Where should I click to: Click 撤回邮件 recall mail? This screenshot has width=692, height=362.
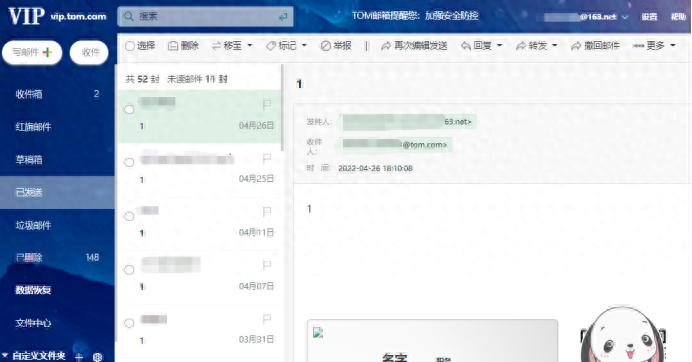(x=595, y=45)
